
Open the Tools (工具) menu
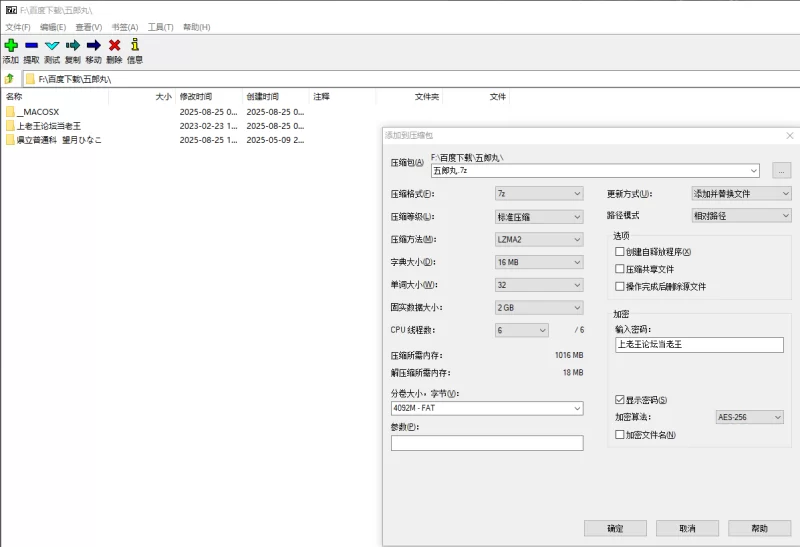(160, 27)
